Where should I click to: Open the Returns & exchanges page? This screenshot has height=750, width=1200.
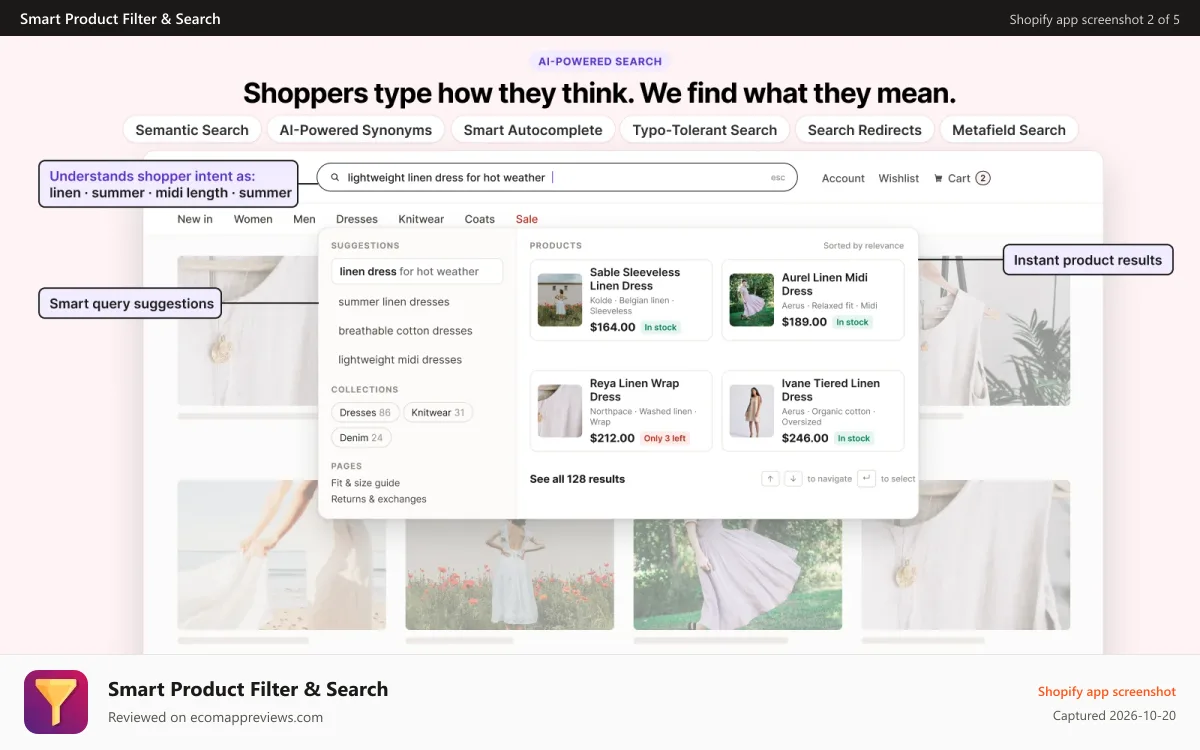pos(379,499)
